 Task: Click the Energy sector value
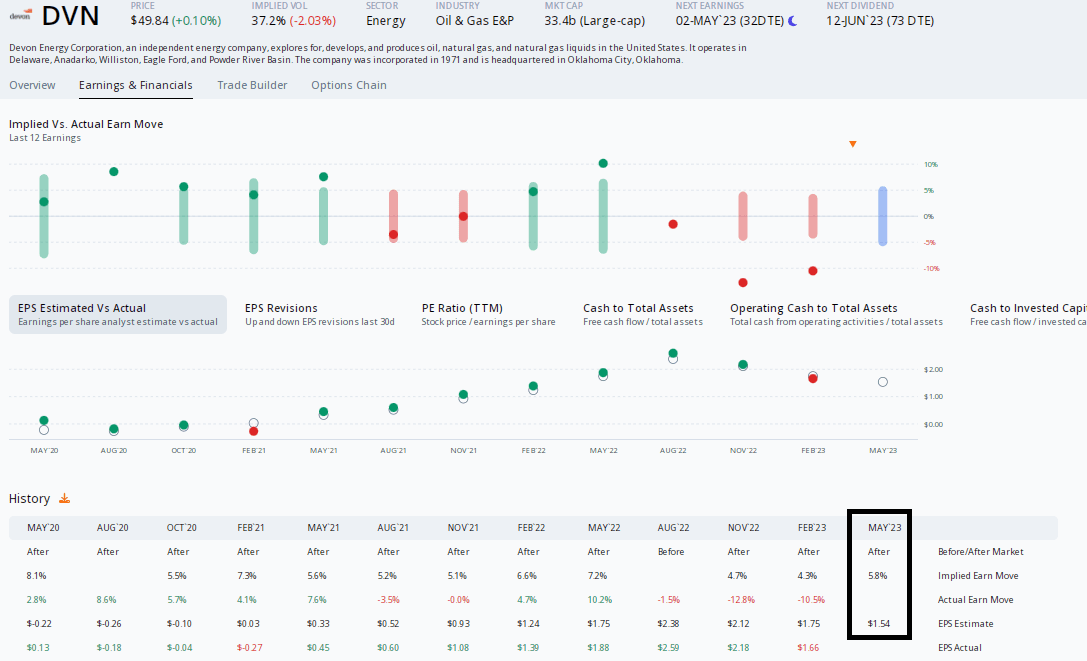click(385, 21)
